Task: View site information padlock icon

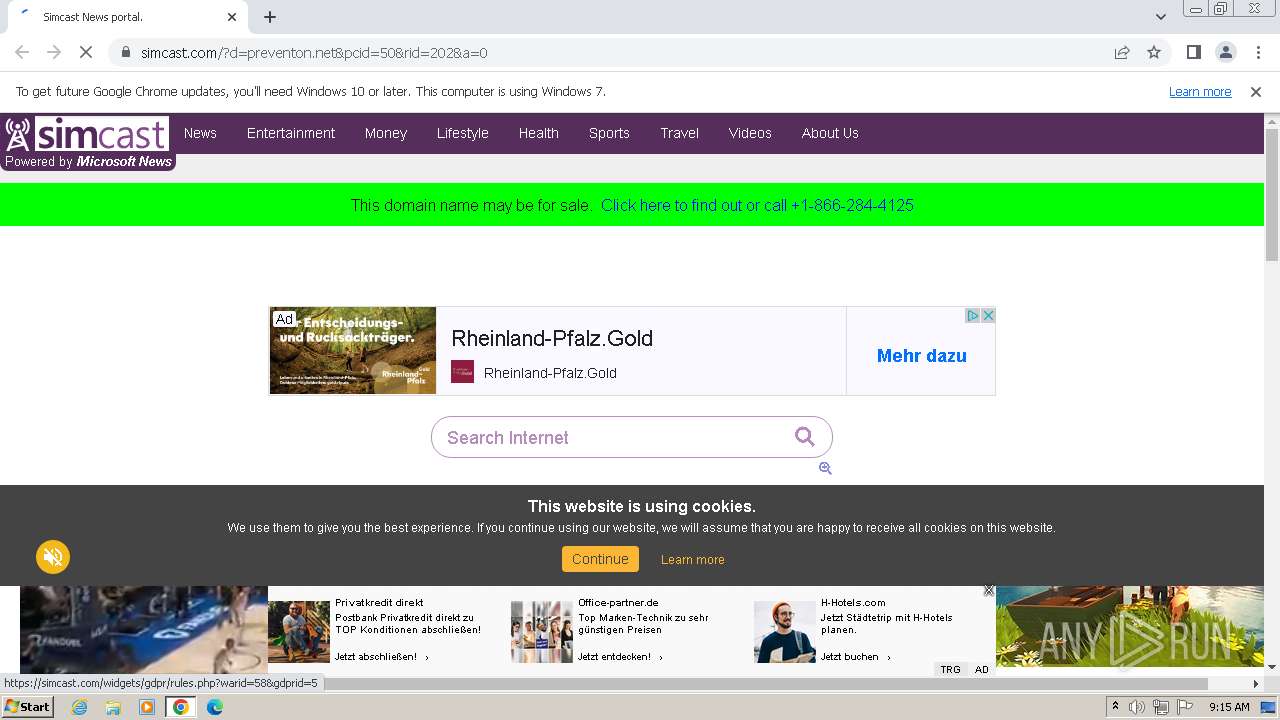Action: point(126,52)
